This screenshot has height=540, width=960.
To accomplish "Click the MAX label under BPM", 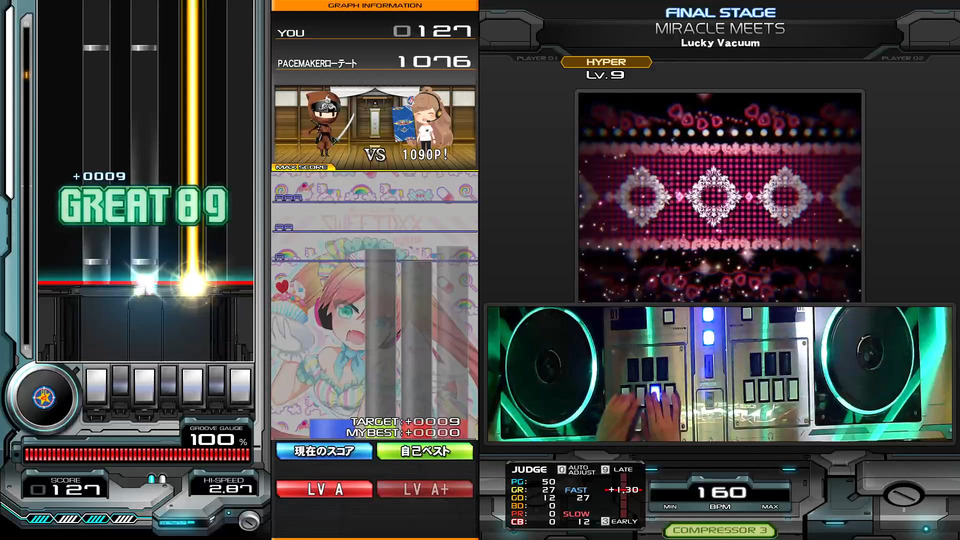I will [x=770, y=507].
